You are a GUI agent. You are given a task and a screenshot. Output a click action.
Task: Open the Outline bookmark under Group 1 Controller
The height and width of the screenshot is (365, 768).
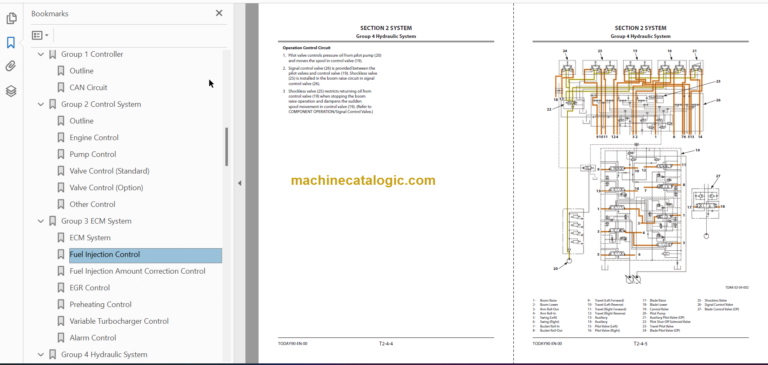coord(81,71)
